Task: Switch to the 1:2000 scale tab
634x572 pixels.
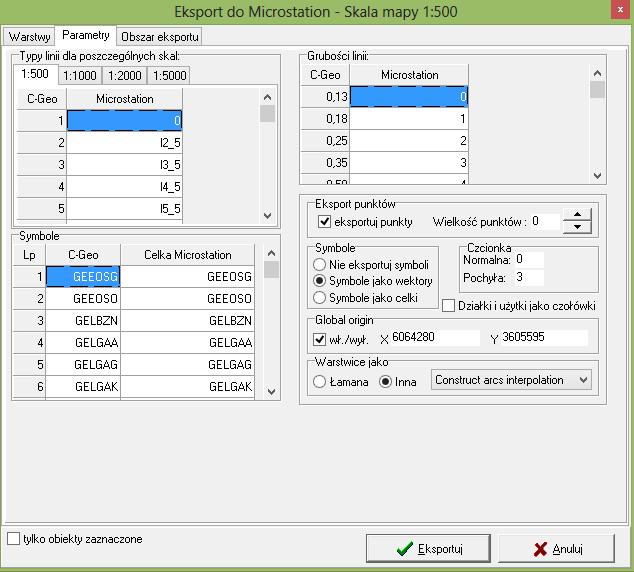Action: (125, 76)
